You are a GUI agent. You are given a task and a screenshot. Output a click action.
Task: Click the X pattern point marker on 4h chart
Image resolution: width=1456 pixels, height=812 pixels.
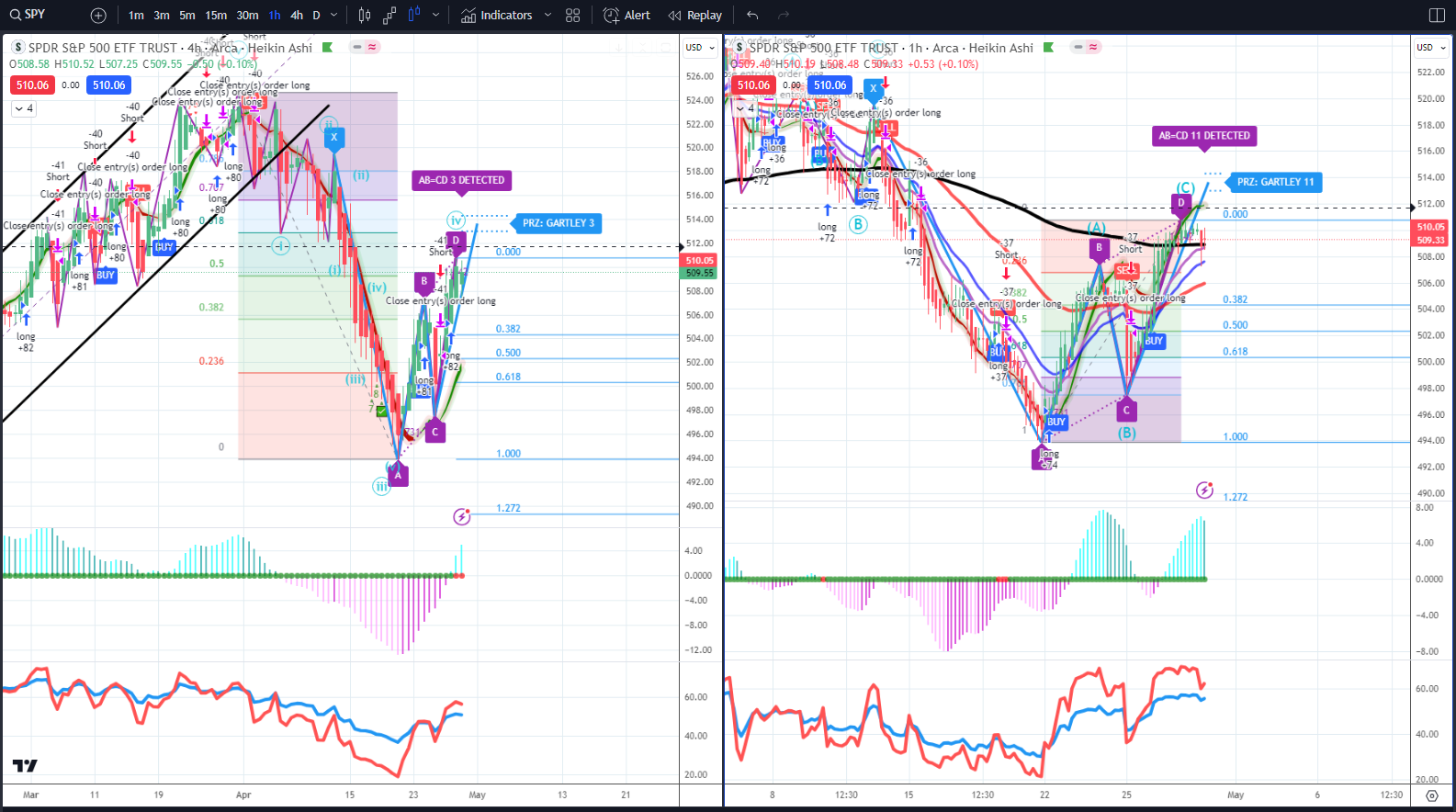click(x=333, y=138)
